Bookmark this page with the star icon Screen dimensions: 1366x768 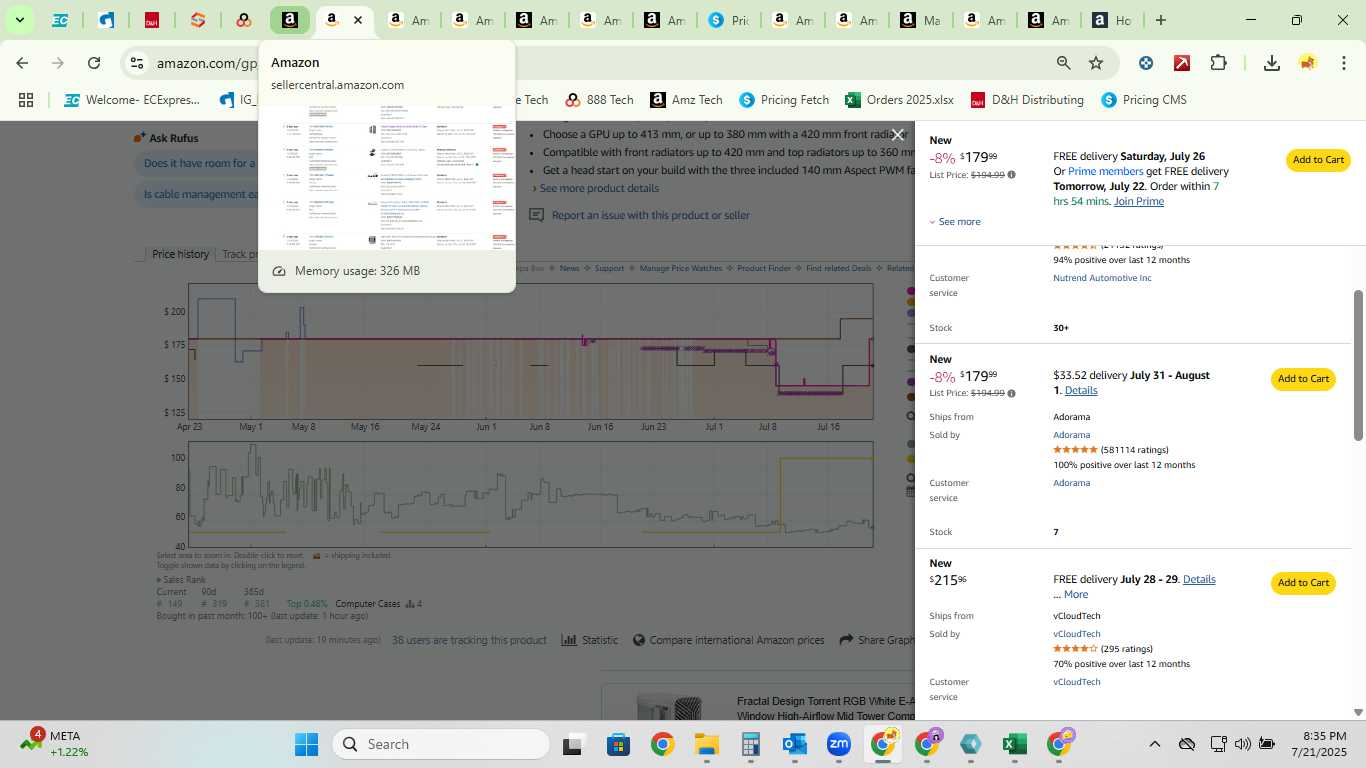coord(1096,63)
